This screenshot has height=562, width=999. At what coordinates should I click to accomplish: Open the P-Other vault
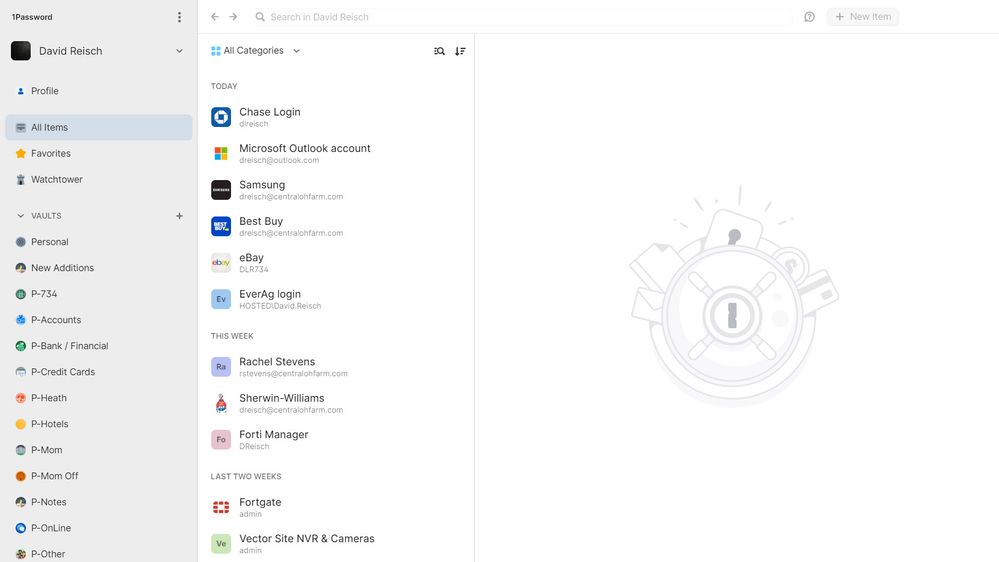click(99, 554)
